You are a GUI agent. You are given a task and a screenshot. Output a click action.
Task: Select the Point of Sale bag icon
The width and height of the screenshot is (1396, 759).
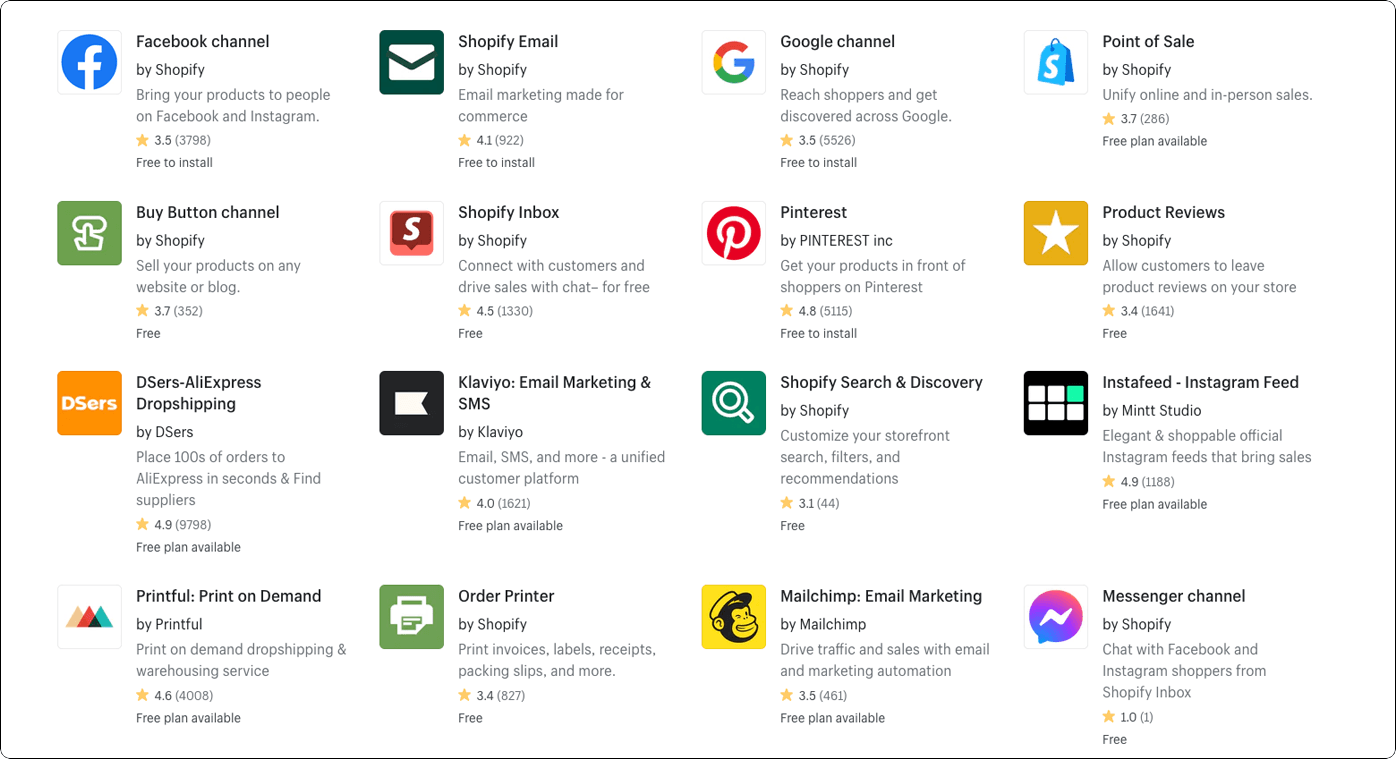tap(1055, 62)
